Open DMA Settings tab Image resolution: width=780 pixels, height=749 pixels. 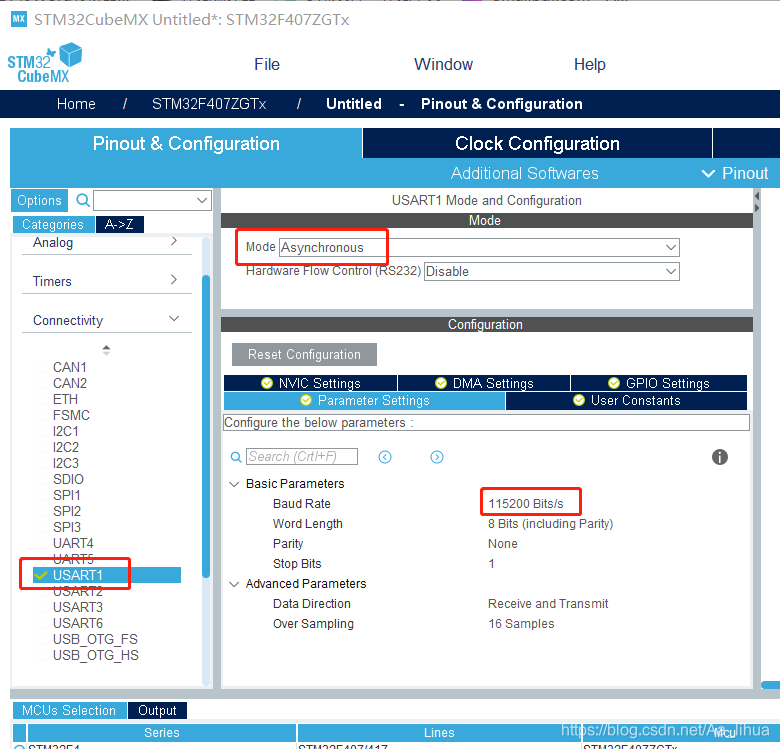(484, 383)
